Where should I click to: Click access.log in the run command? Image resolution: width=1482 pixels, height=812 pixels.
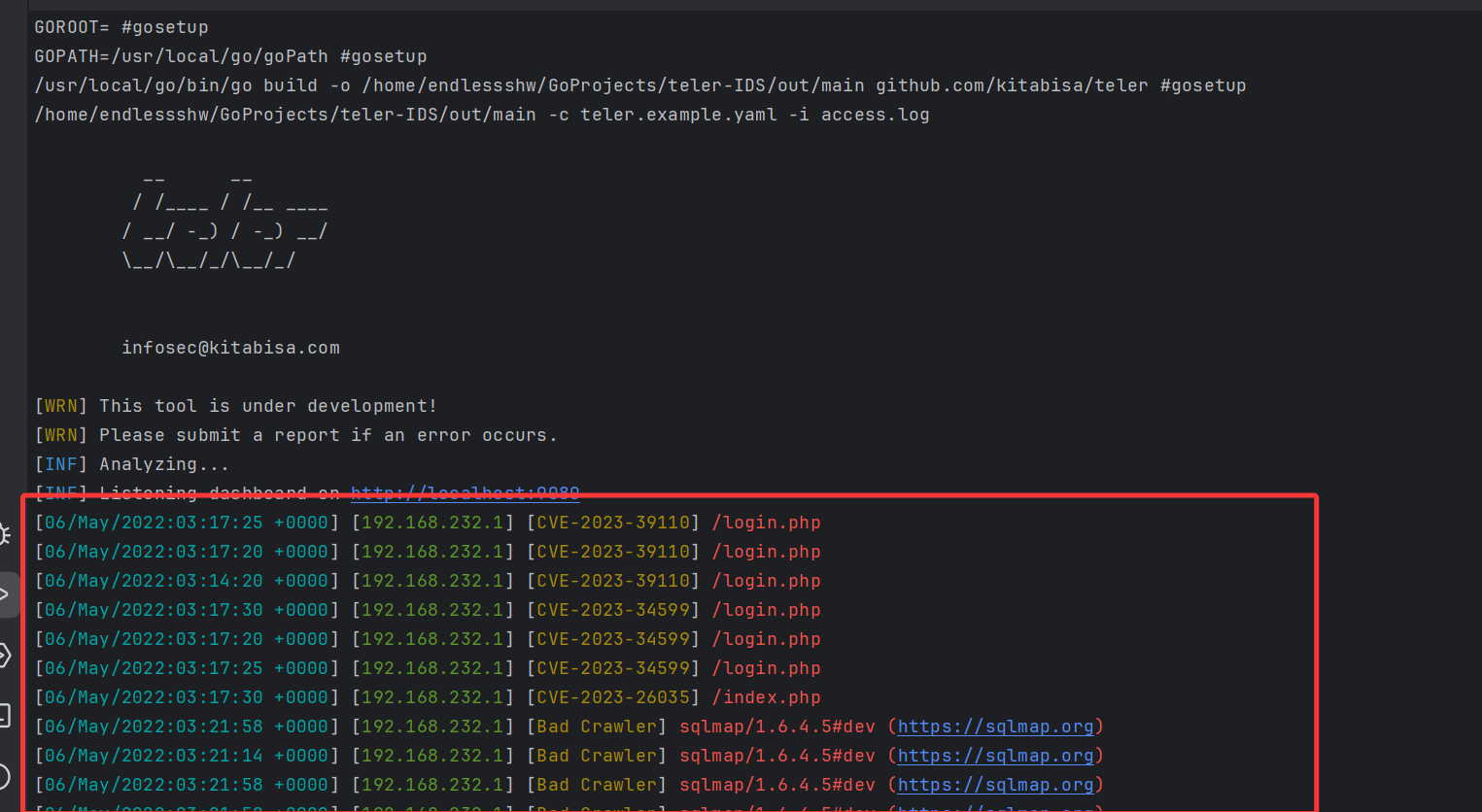point(875,115)
